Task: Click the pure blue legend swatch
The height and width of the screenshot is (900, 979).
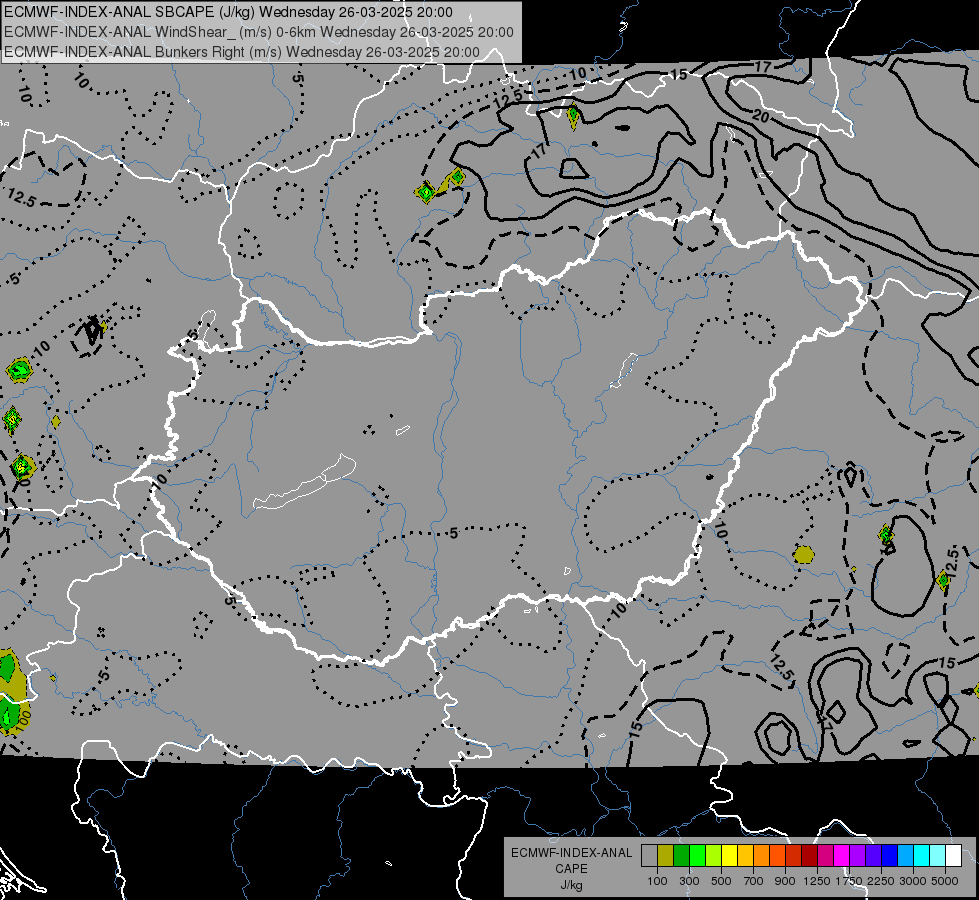Action: 890,855
